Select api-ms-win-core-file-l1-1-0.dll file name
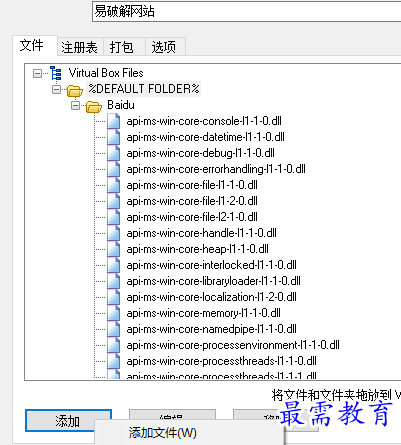The image size is (401, 445). (x=192, y=185)
